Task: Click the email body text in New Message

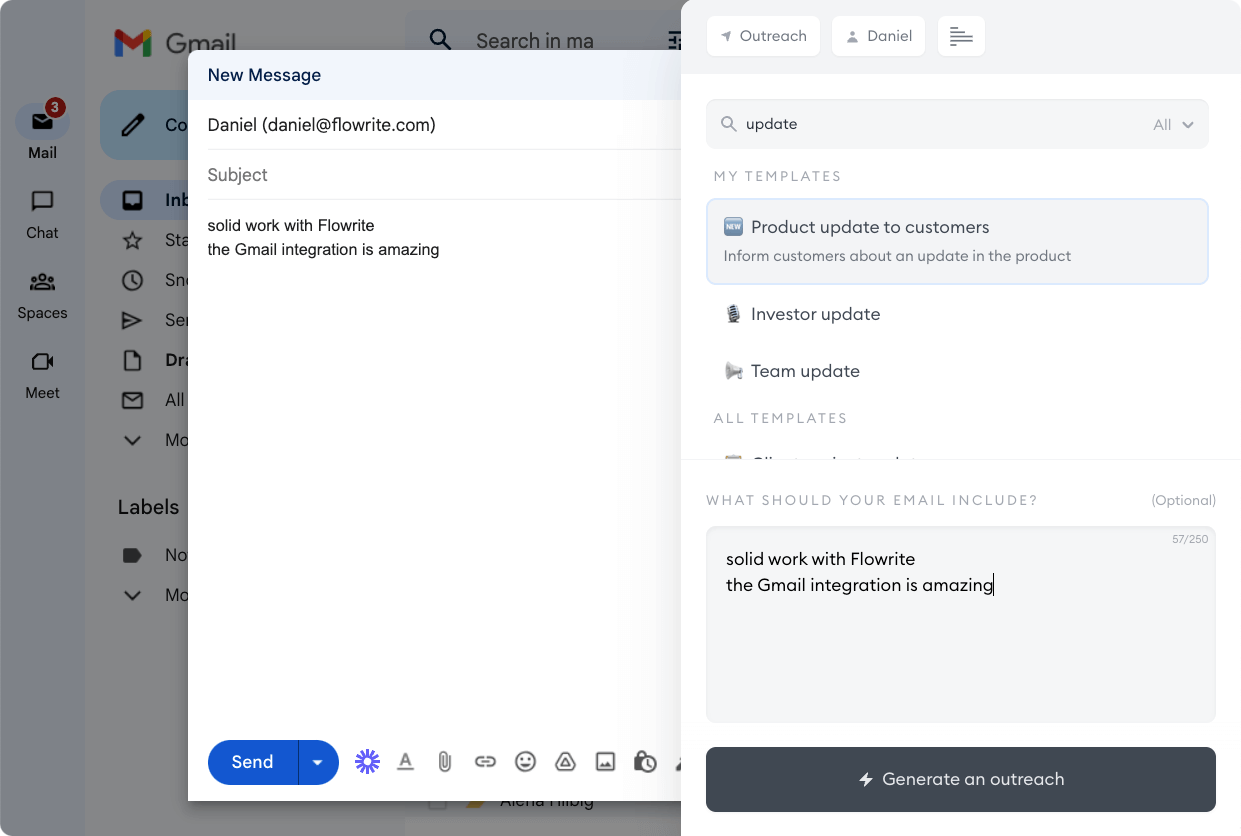Action: (323, 238)
